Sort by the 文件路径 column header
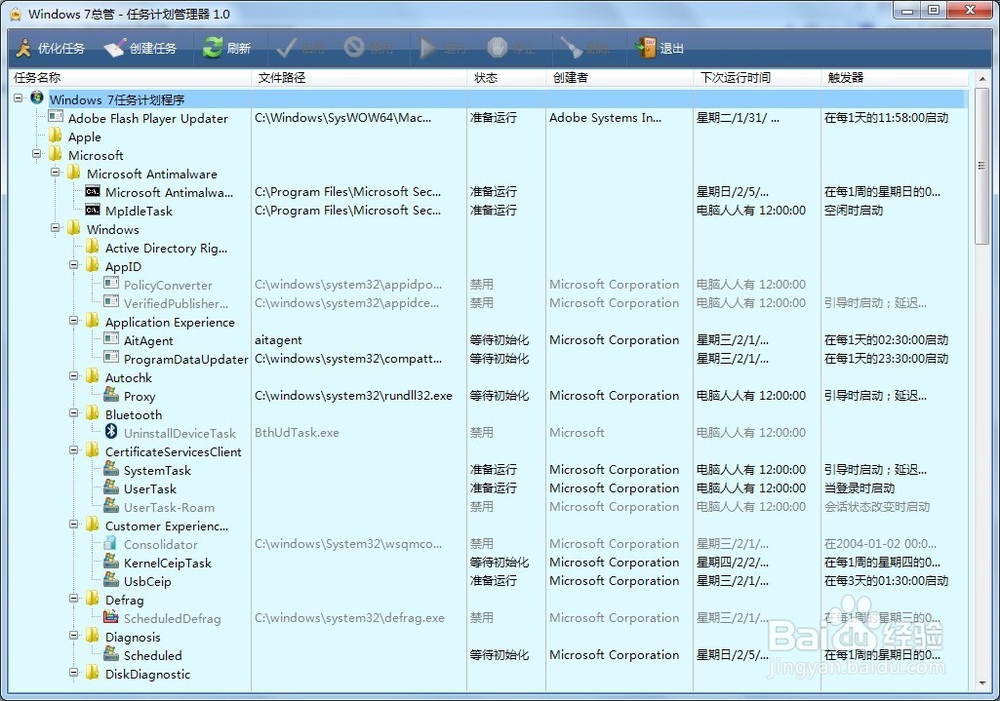This screenshot has width=1000, height=701. click(x=359, y=78)
